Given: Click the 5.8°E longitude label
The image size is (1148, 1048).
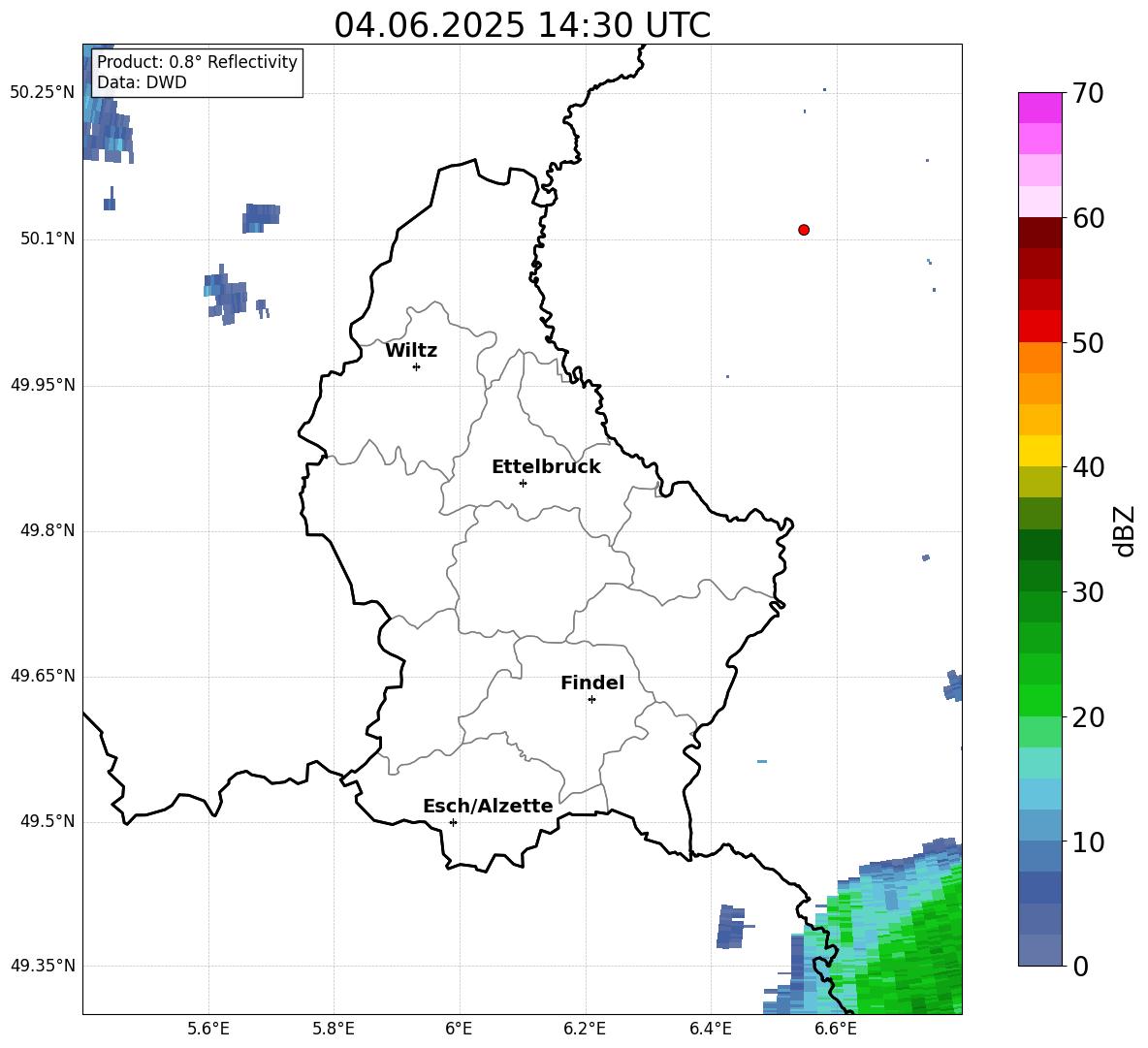Looking at the screenshot, I should (x=334, y=1029).
